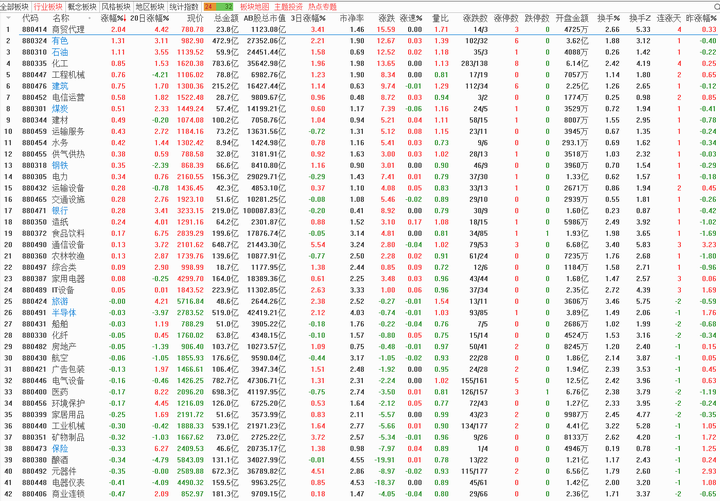Open the 主题投资 link
This screenshot has height=501, width=720.
288,6
